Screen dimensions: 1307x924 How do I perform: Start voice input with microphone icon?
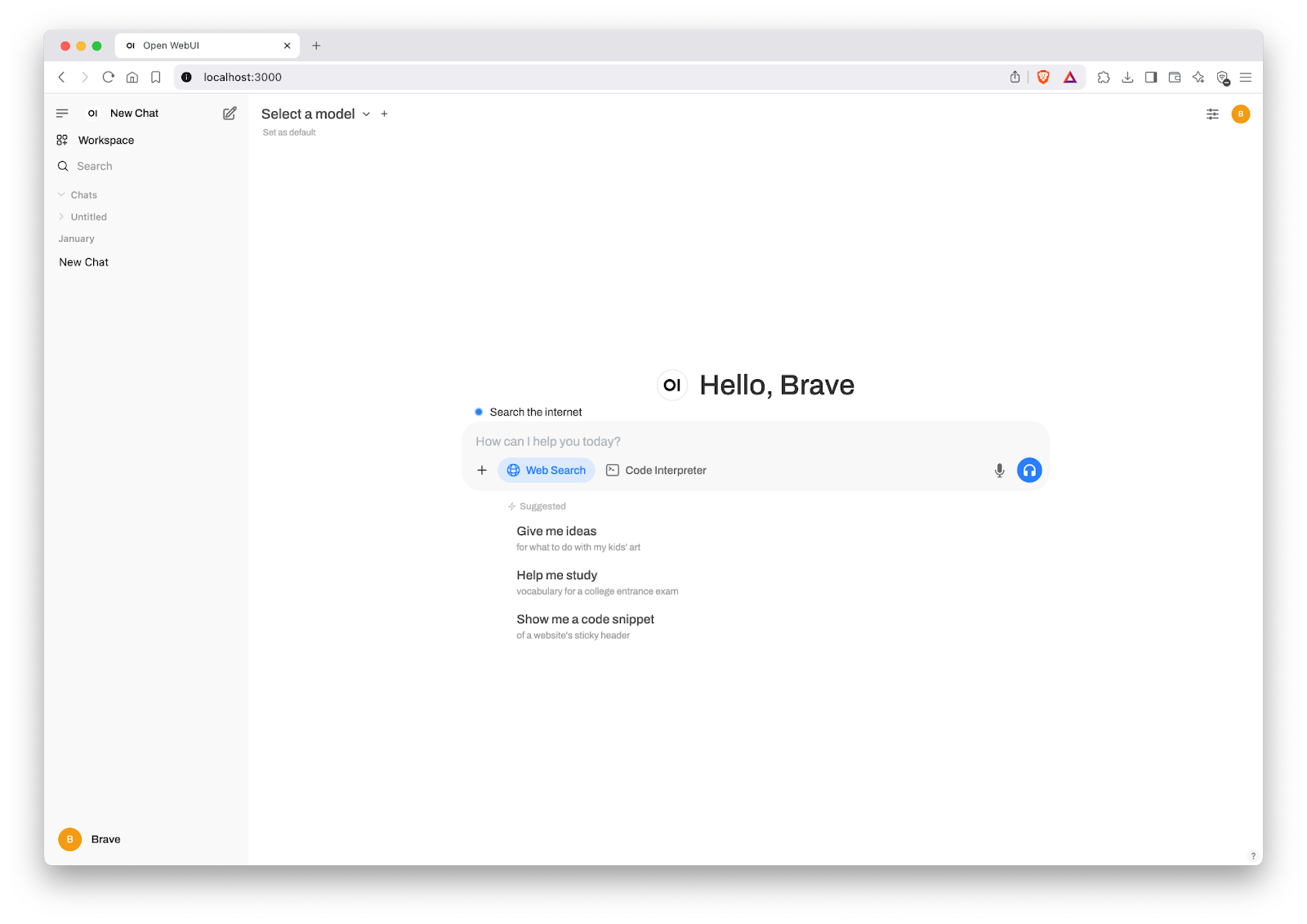point(999,471)
